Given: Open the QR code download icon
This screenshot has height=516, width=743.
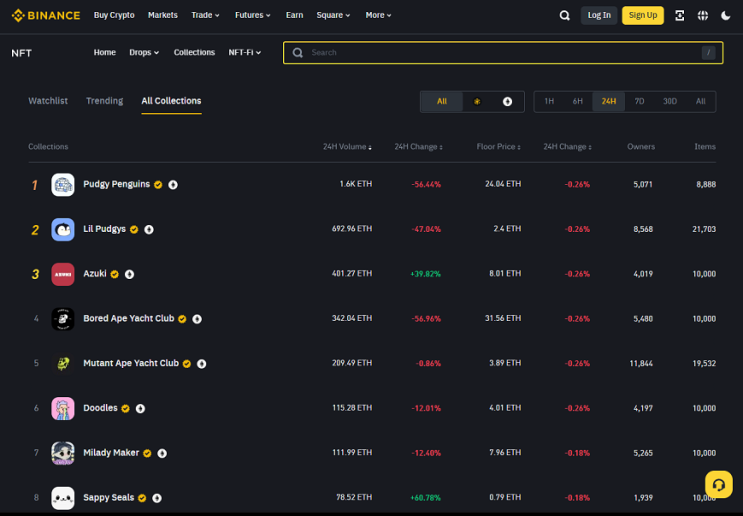Looking at the screenshot, I should click(680, 16).
